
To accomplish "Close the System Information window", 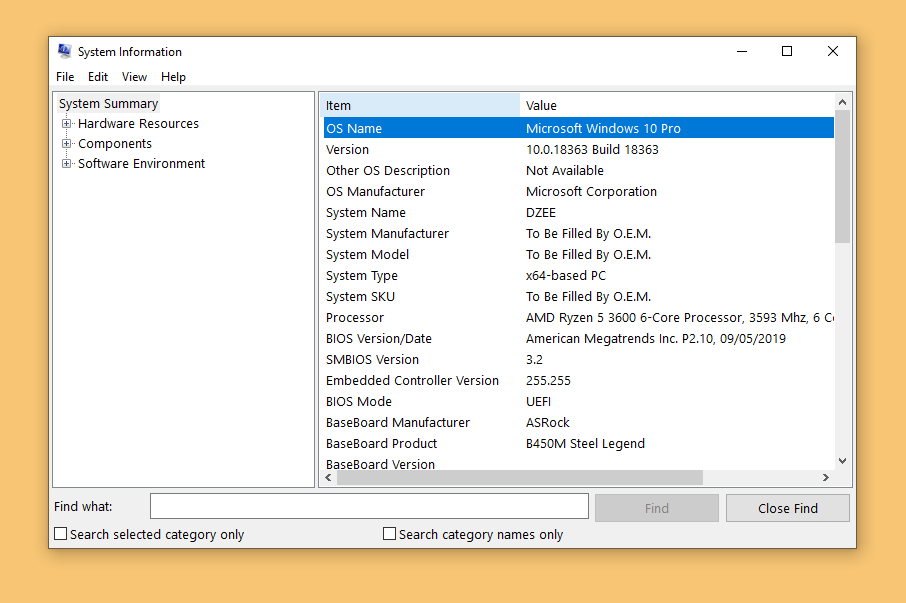I will point(833,51).
